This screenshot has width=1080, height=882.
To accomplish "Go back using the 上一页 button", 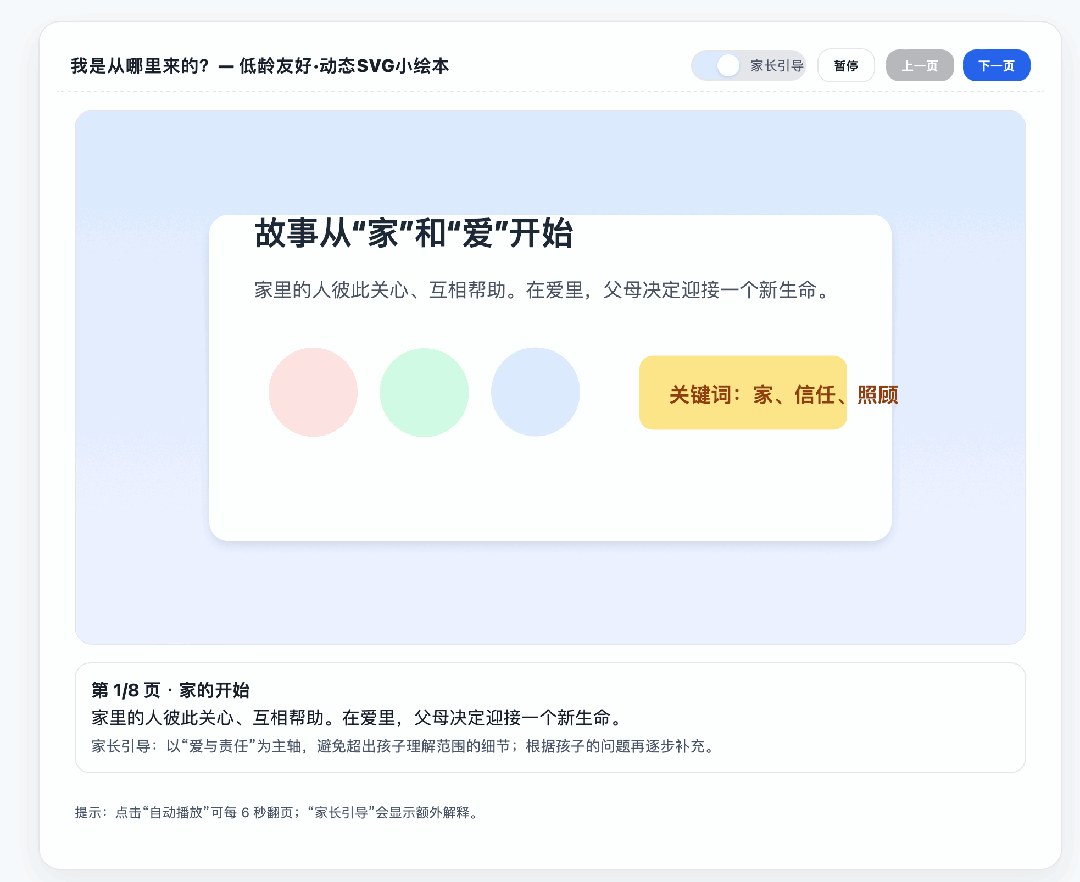I will click(x=919, y=66).
